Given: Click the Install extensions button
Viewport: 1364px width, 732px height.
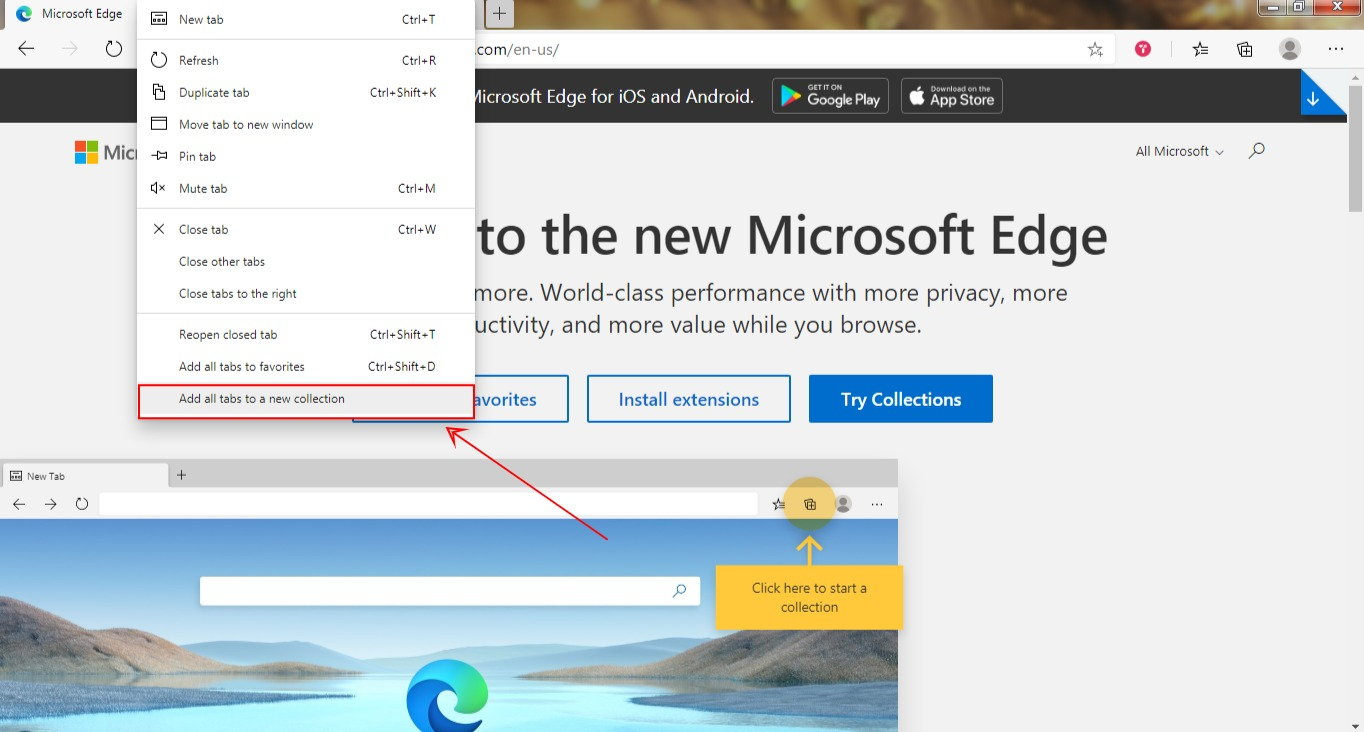Looking at the screenshot, I should point(688,398).
